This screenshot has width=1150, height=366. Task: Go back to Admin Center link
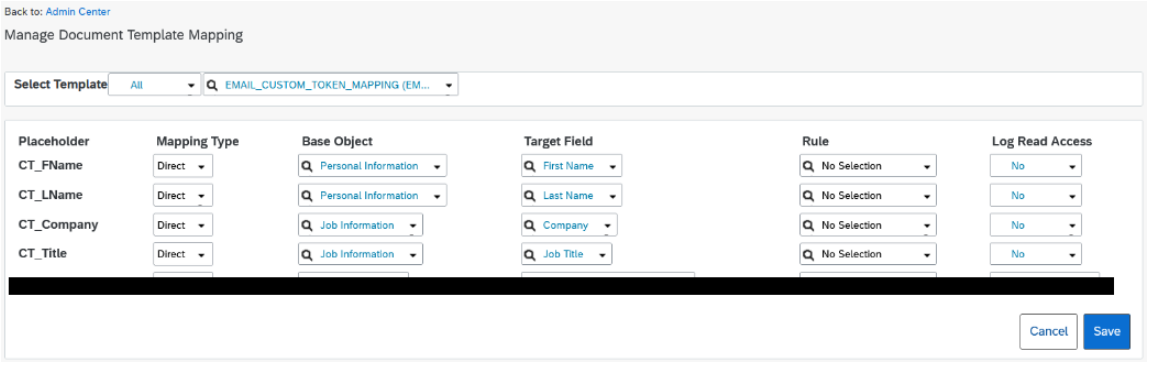point(78,12)
